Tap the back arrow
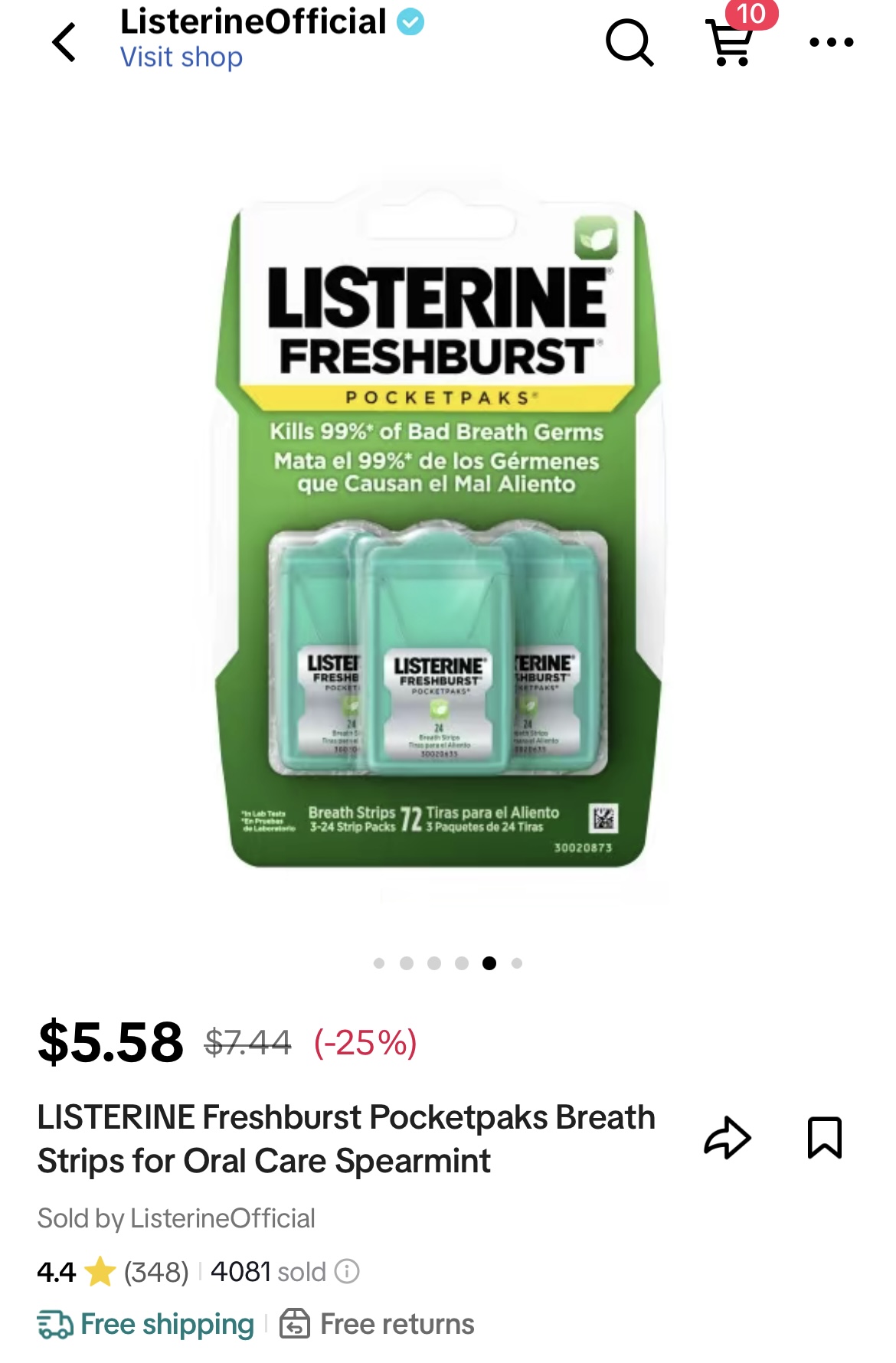The height and width of the screenshot is (1363, 896). pyautogui.click(x=64, y=42)
